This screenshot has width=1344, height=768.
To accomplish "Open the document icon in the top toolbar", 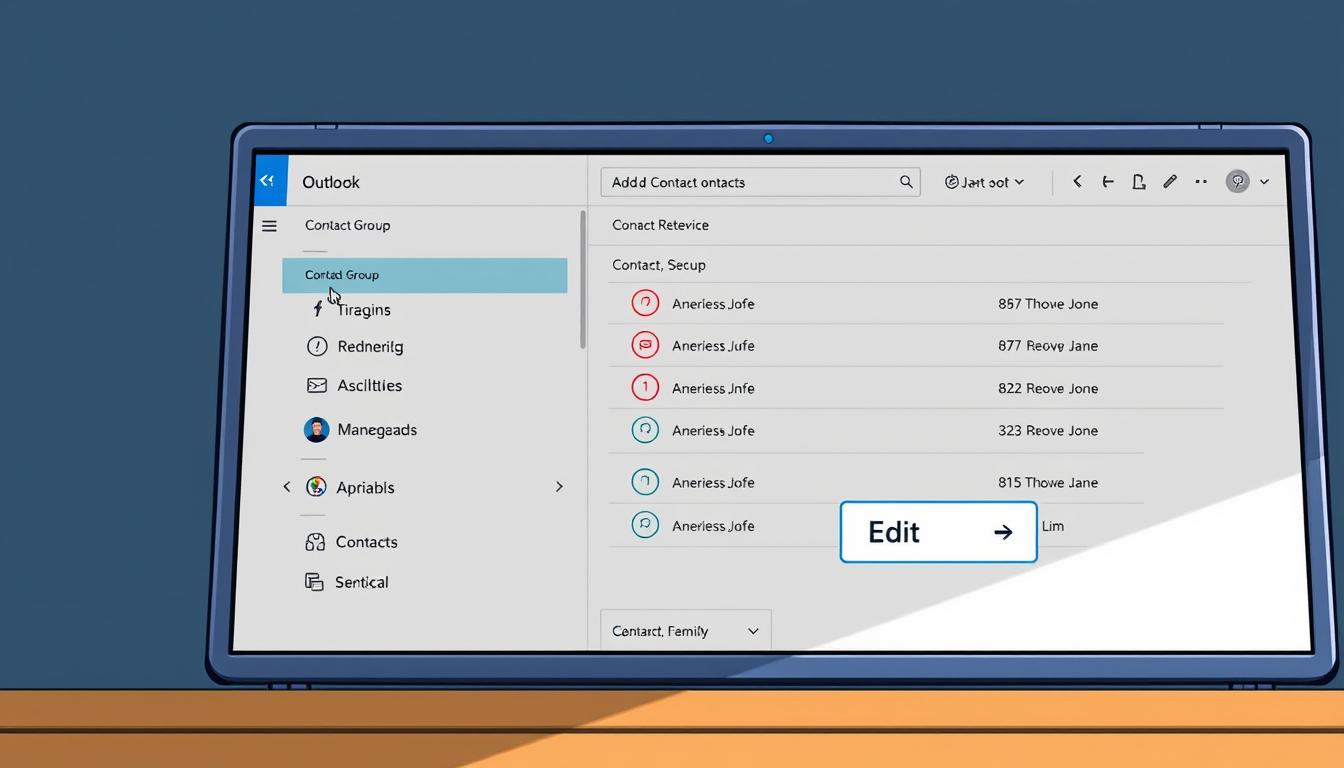I will [x=1138, y=181].
